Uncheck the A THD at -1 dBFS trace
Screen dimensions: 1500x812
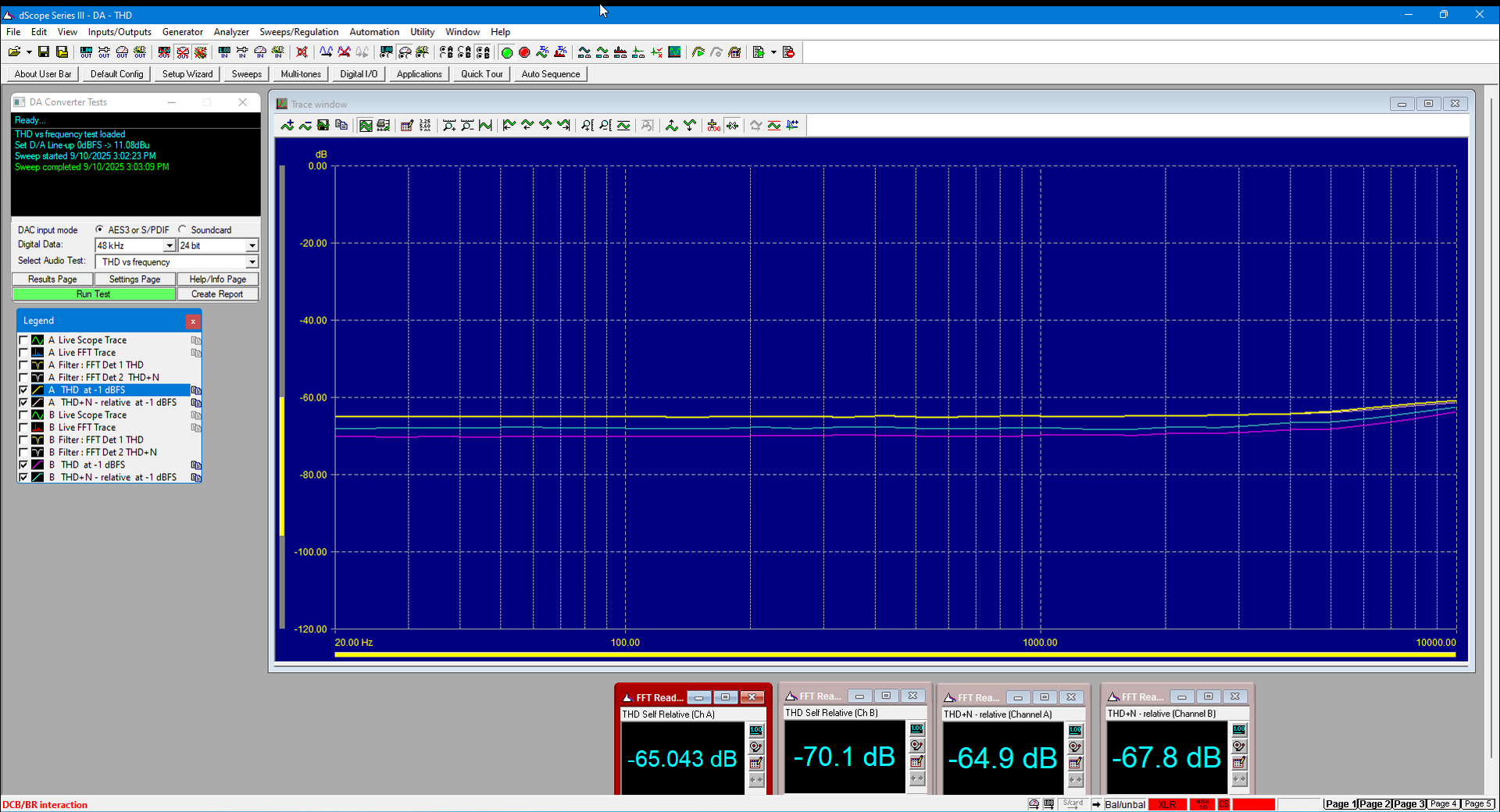(23, 390)
